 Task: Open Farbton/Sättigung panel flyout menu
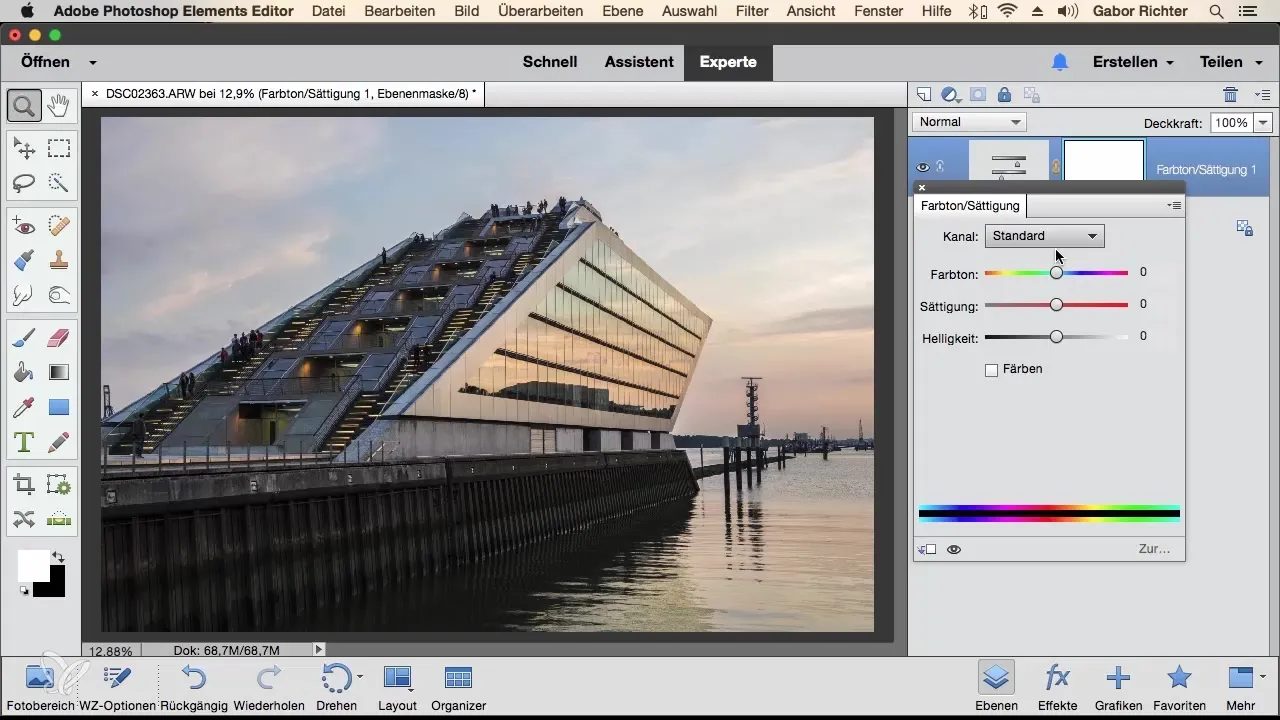click(x=1176, y=205)
